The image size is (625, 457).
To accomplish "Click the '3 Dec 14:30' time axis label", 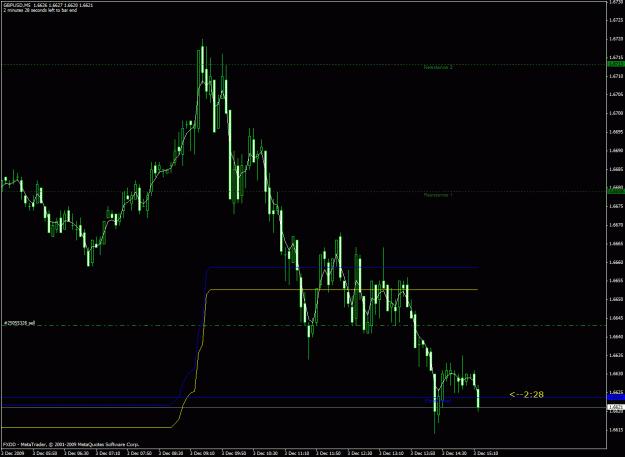I will tap(455, 453).
